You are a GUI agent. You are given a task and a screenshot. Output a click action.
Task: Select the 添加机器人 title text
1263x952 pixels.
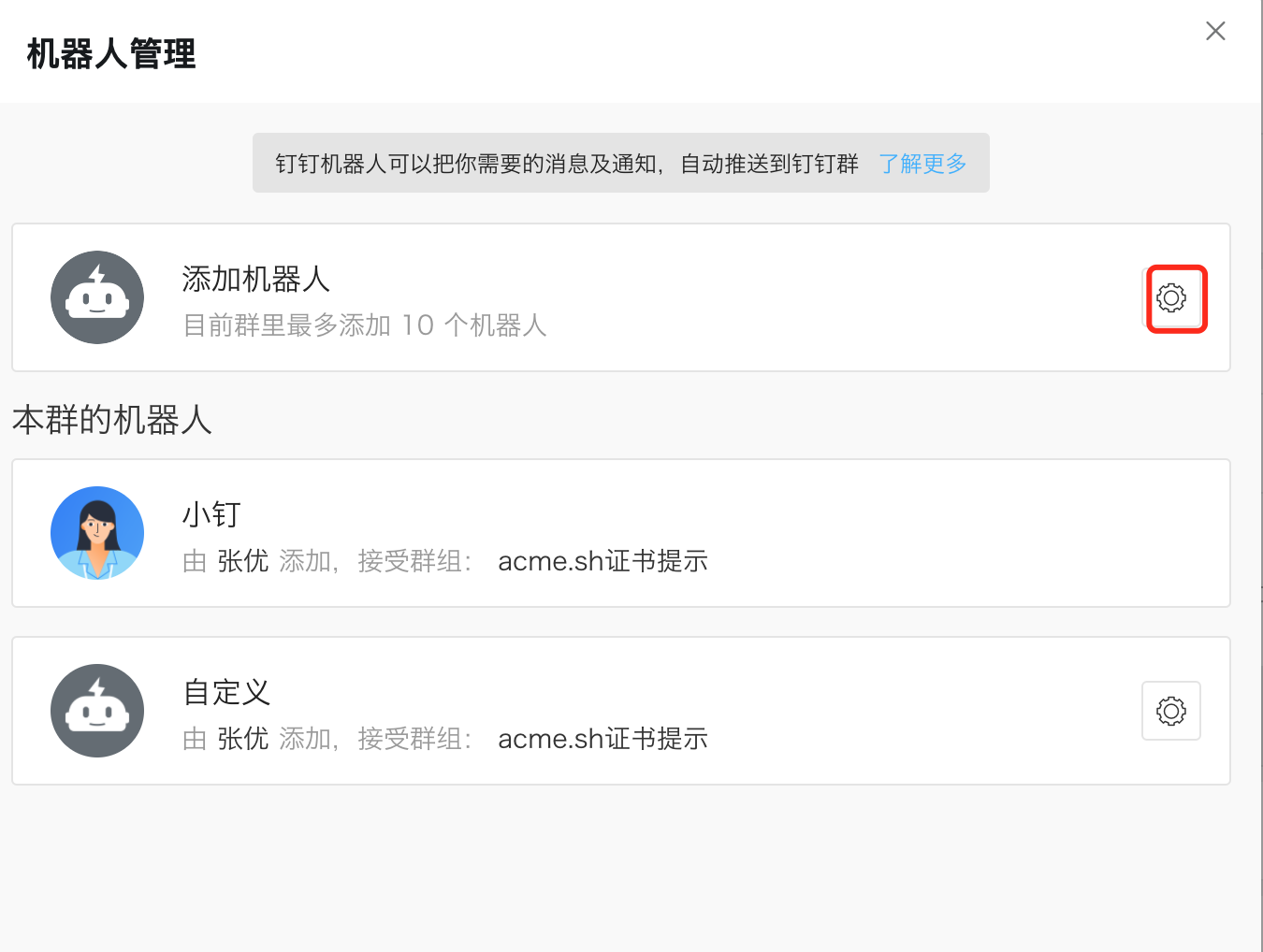[x=255, y=279]
